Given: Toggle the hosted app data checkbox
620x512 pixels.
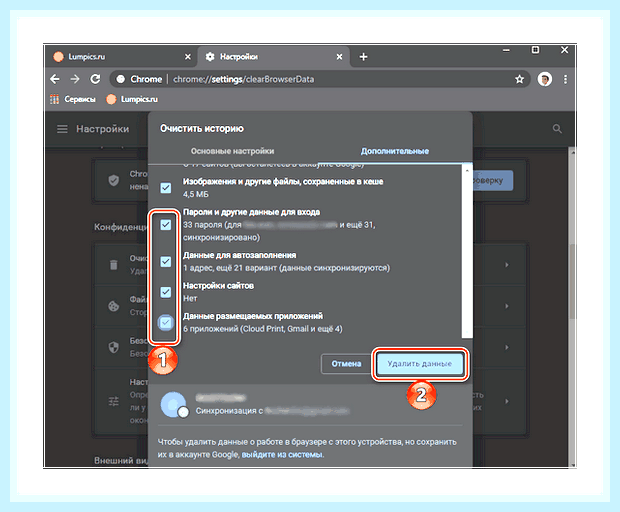Looking at the screenshot, I should click(166, 323).
